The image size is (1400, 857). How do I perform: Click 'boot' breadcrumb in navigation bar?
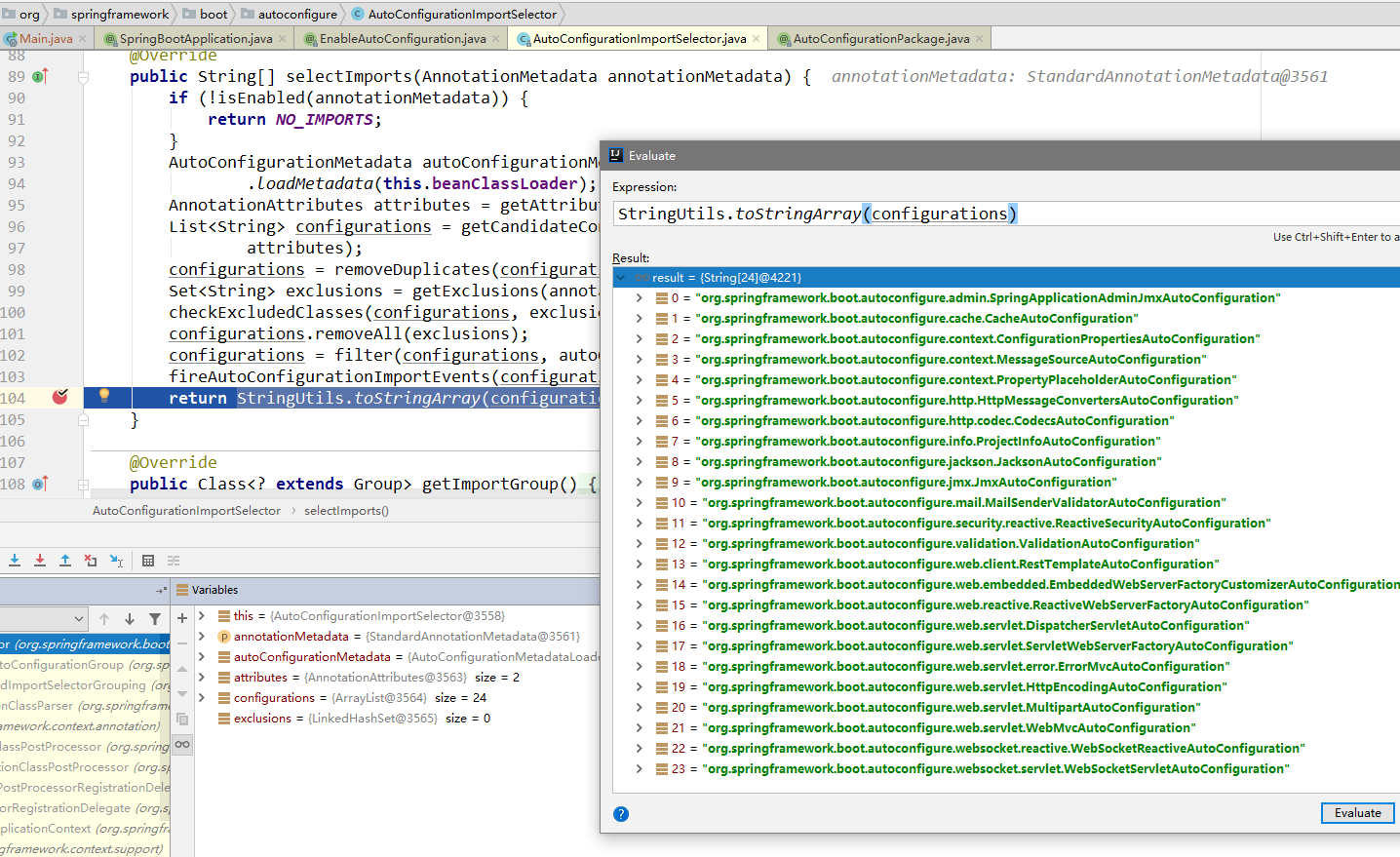tap(205, 14)
